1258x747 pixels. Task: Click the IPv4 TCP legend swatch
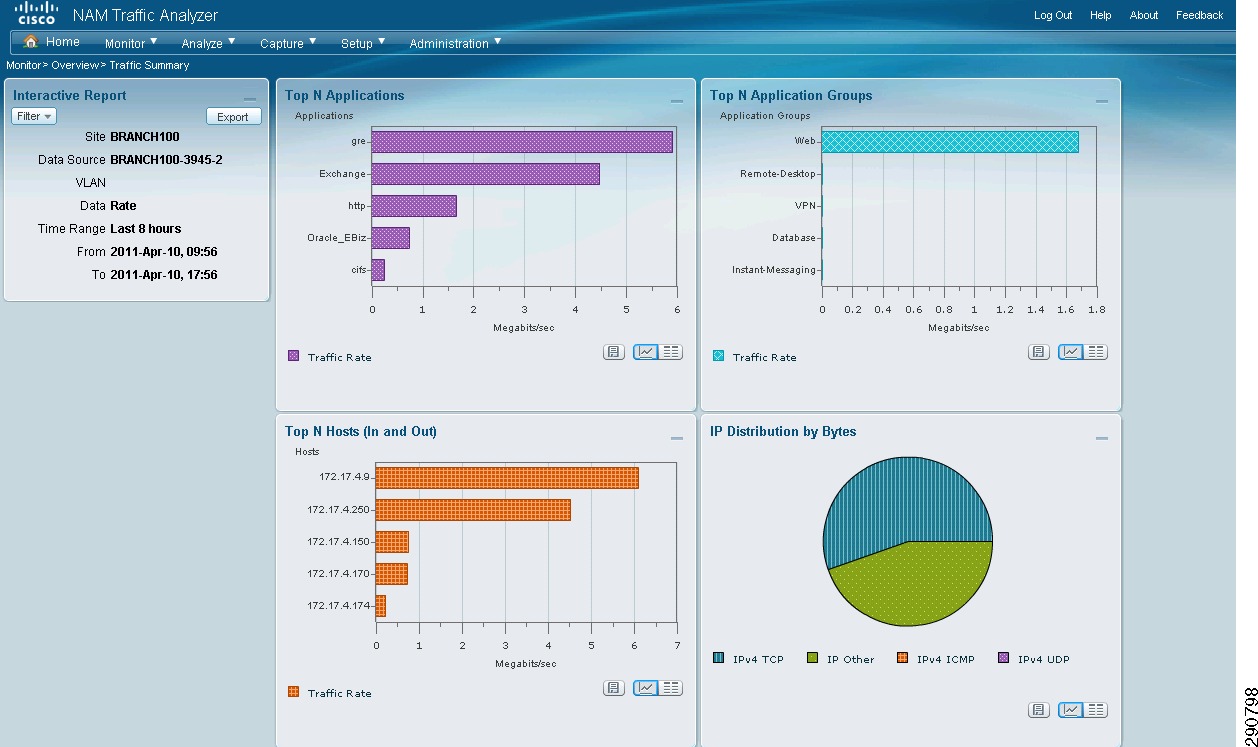click(719, 658)
